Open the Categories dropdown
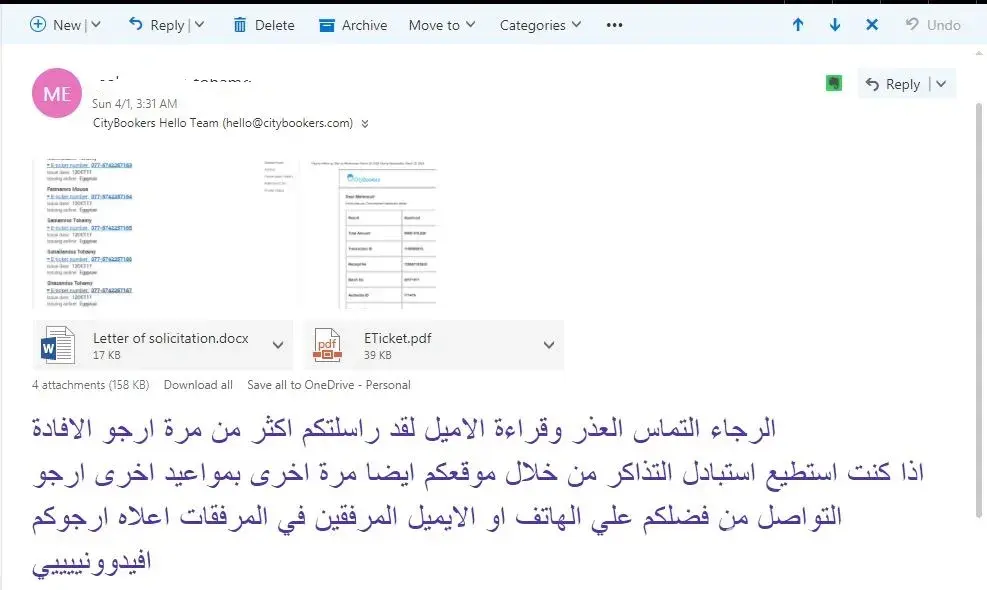987x590 pixels. 540,25
